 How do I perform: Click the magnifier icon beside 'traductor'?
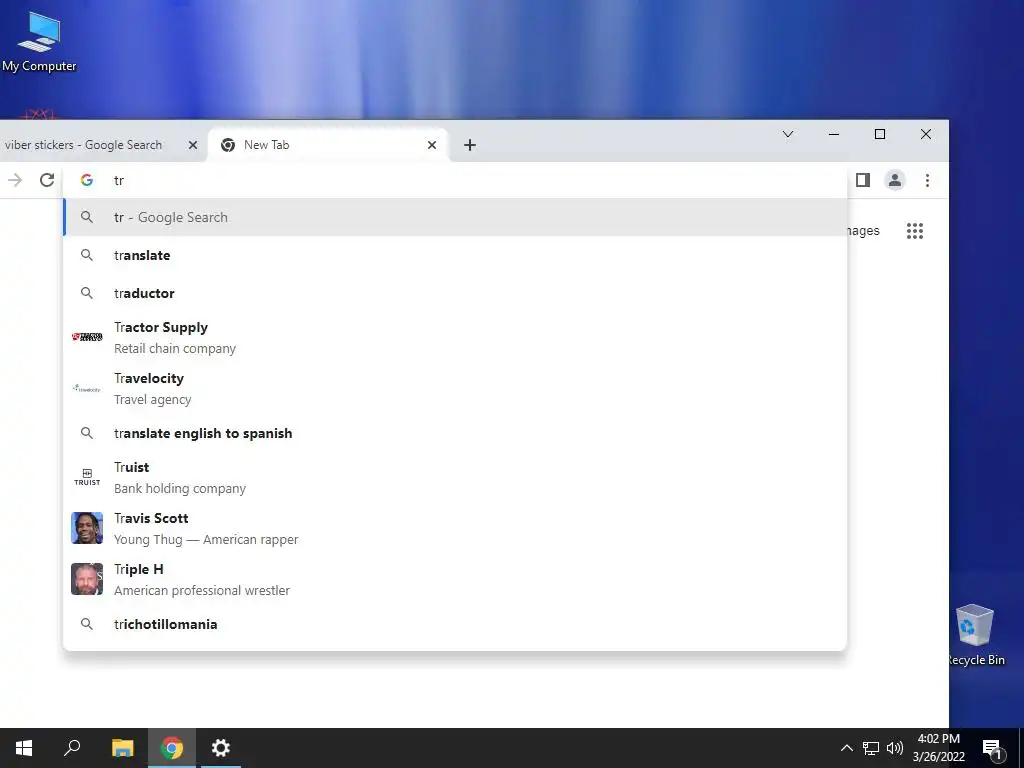[87, 293]
